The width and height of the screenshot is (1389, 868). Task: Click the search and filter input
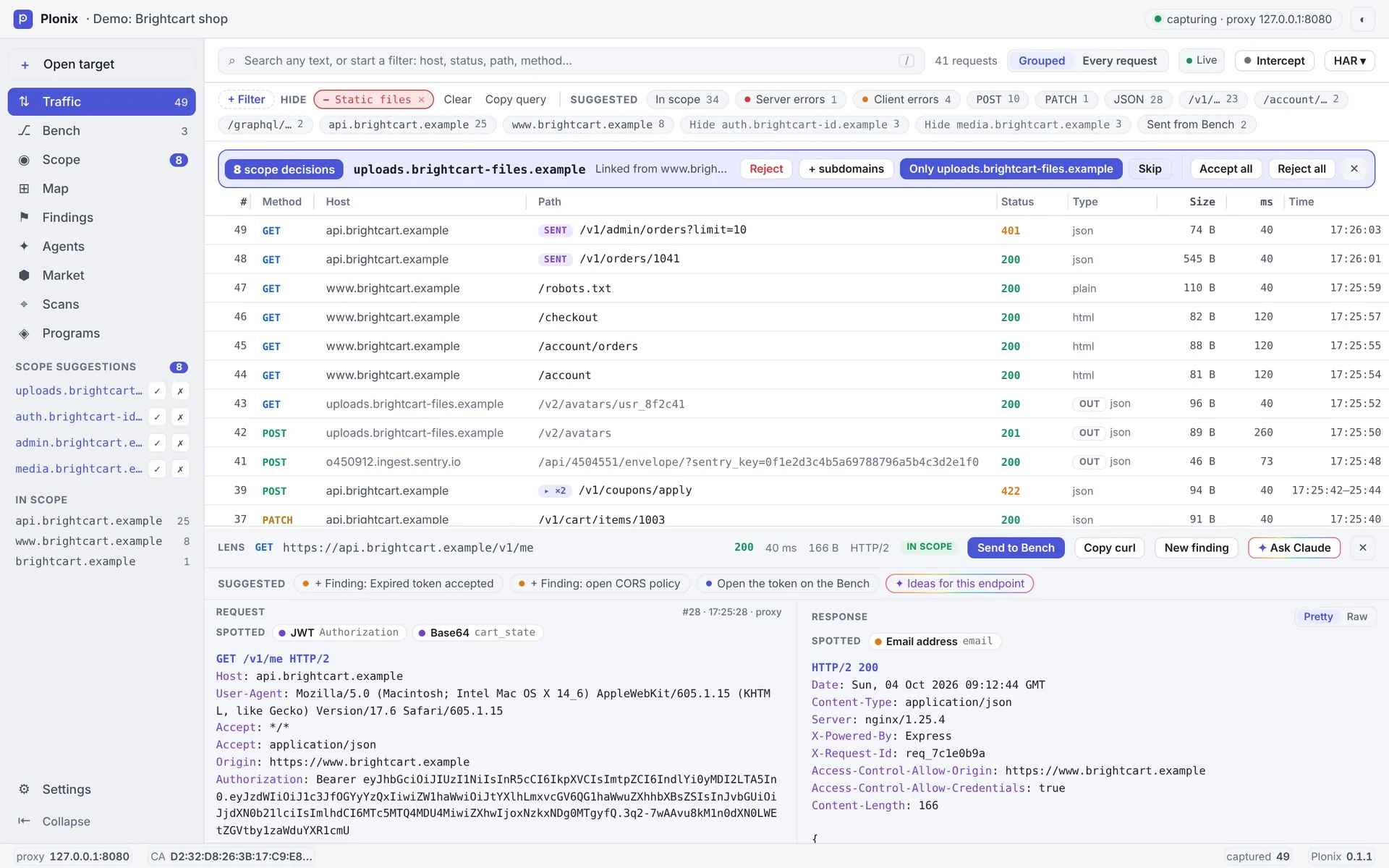coord(572,61)
